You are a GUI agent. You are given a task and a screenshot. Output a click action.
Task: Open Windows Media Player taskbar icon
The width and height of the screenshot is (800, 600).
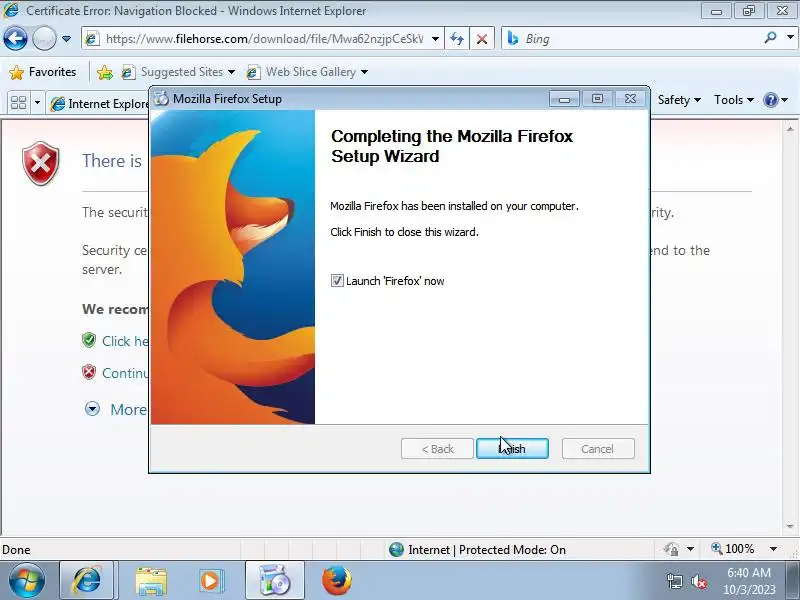pyautogui.click(x=210, y=581)
